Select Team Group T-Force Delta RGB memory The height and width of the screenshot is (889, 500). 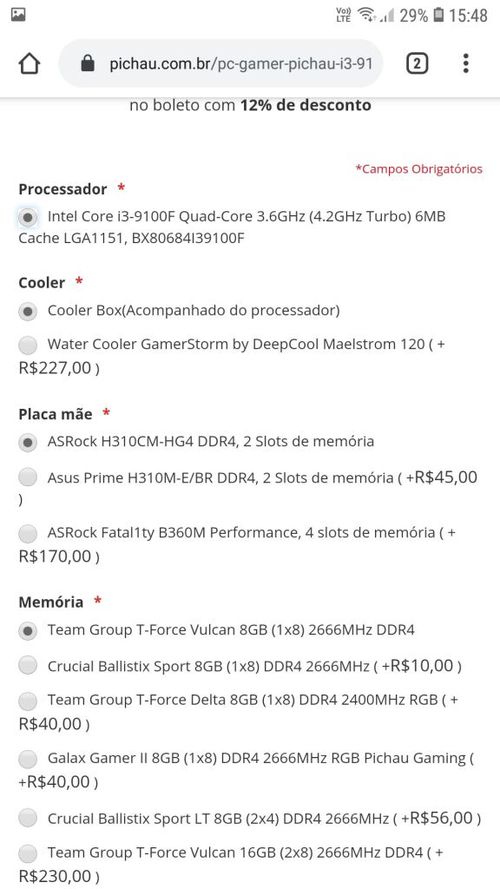tap(28, 701)
